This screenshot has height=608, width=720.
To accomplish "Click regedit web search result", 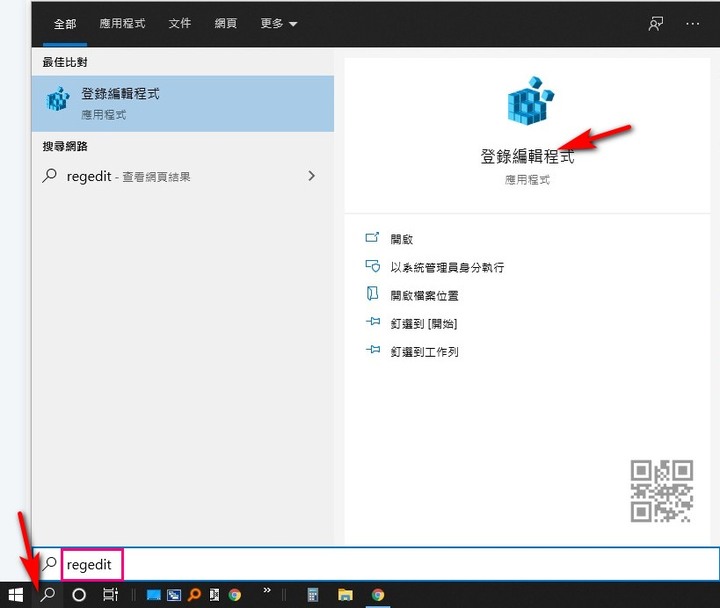I will [183, 176].
